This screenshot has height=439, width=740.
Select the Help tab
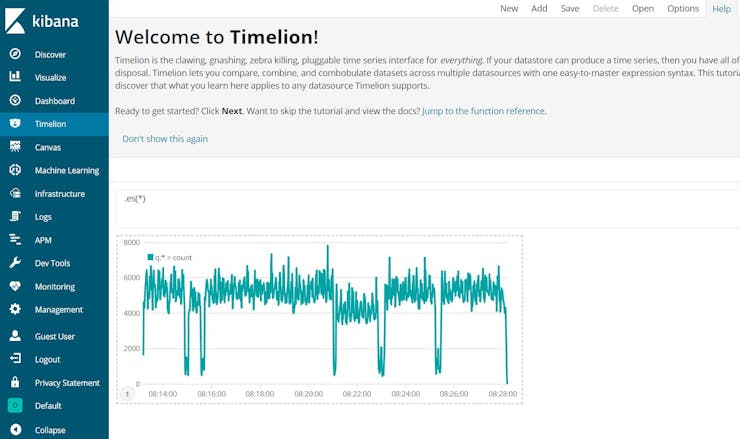pos(722,9)
